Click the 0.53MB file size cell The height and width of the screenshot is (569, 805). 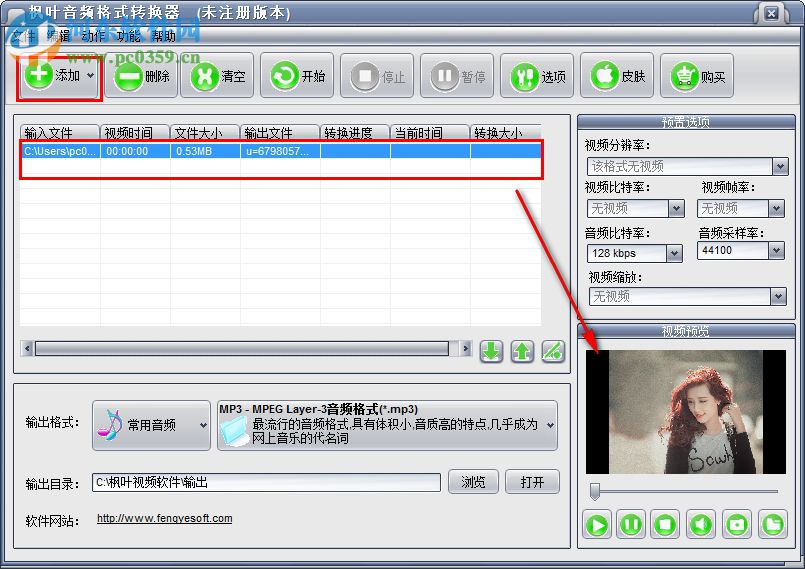205,151
